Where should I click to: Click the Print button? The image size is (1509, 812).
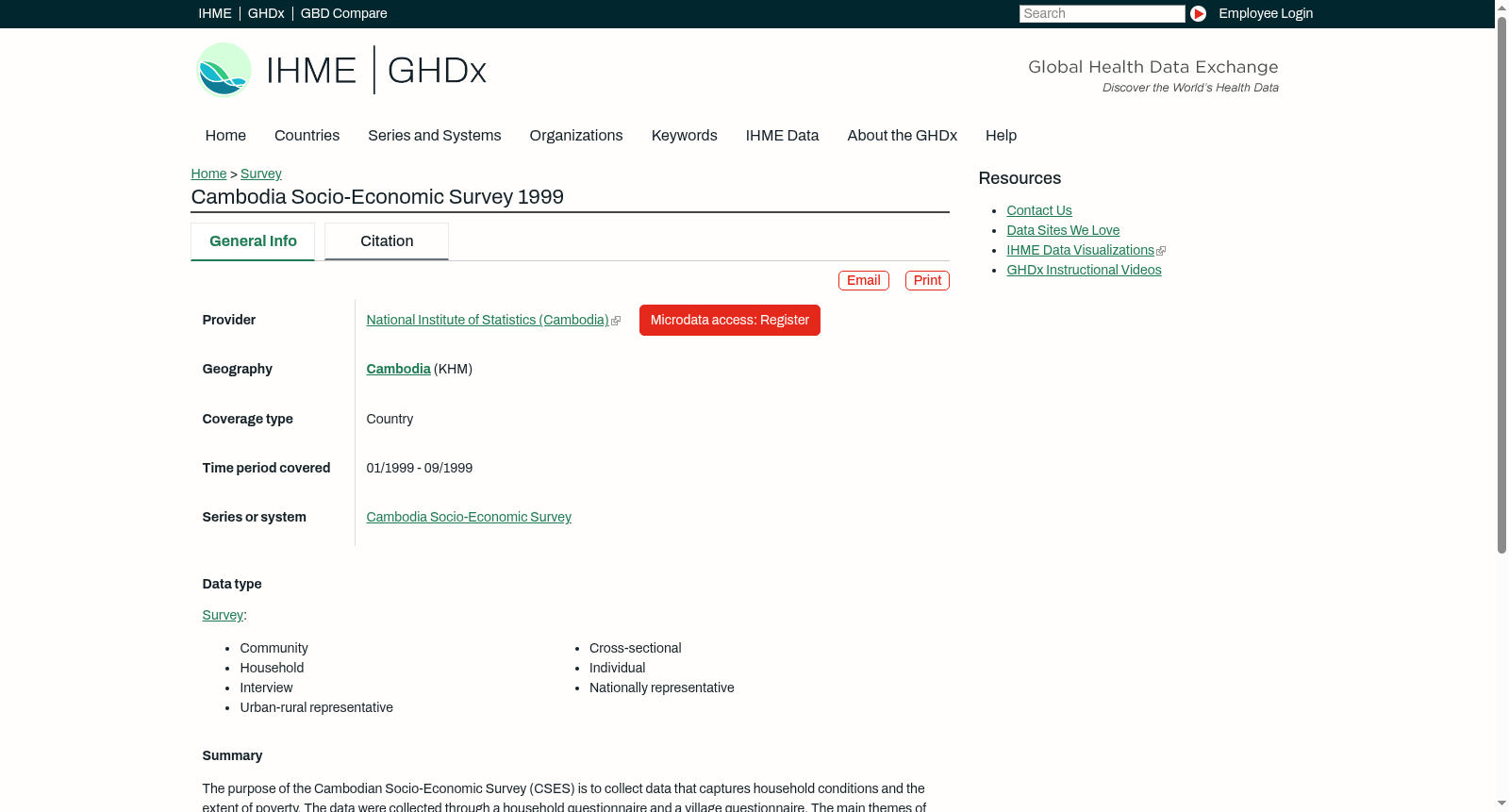(x=927, y=280)
